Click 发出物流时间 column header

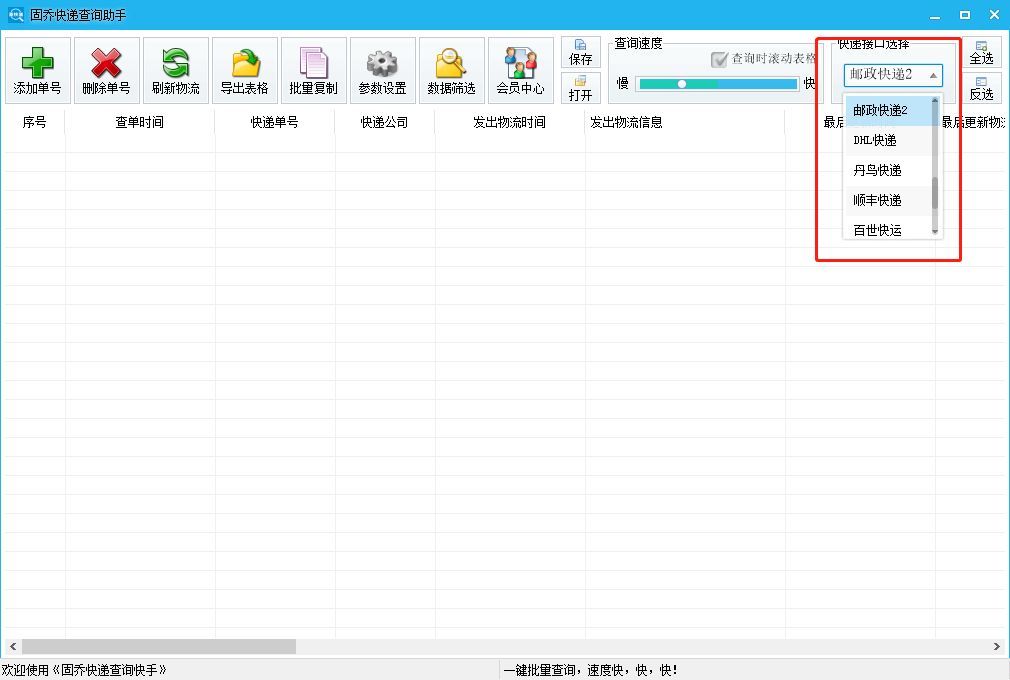pyautogui.click(x=510, y=122)
